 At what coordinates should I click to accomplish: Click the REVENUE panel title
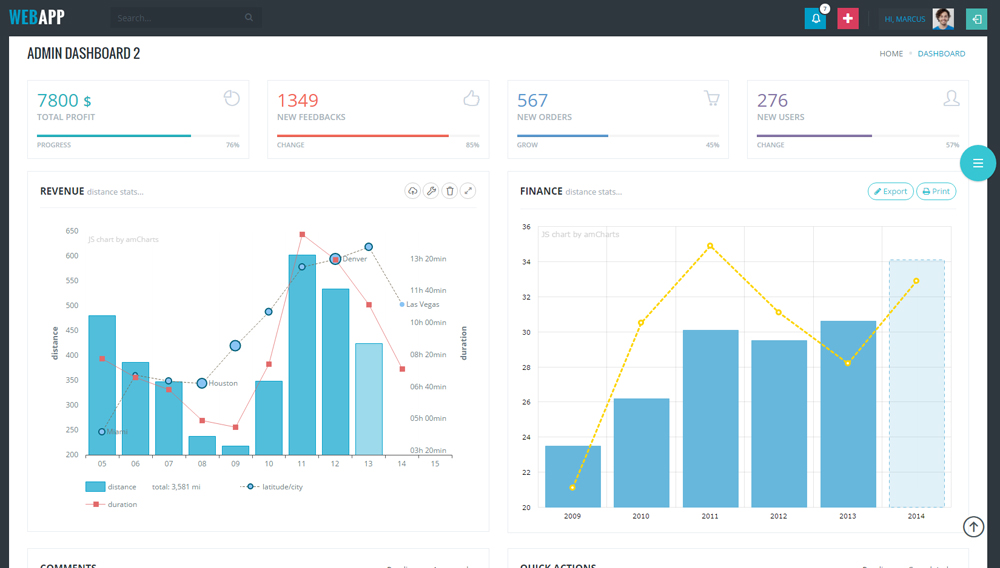(x=62, y=191)
